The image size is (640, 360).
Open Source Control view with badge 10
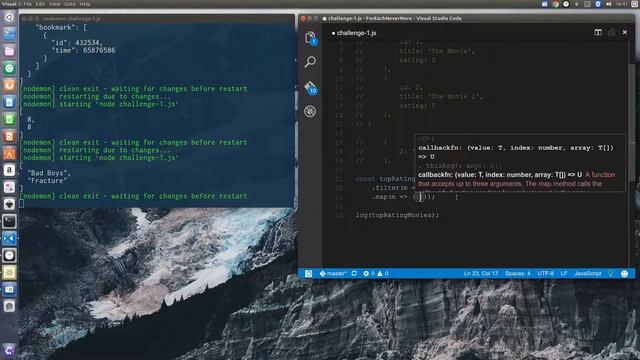tap(310, 87)
